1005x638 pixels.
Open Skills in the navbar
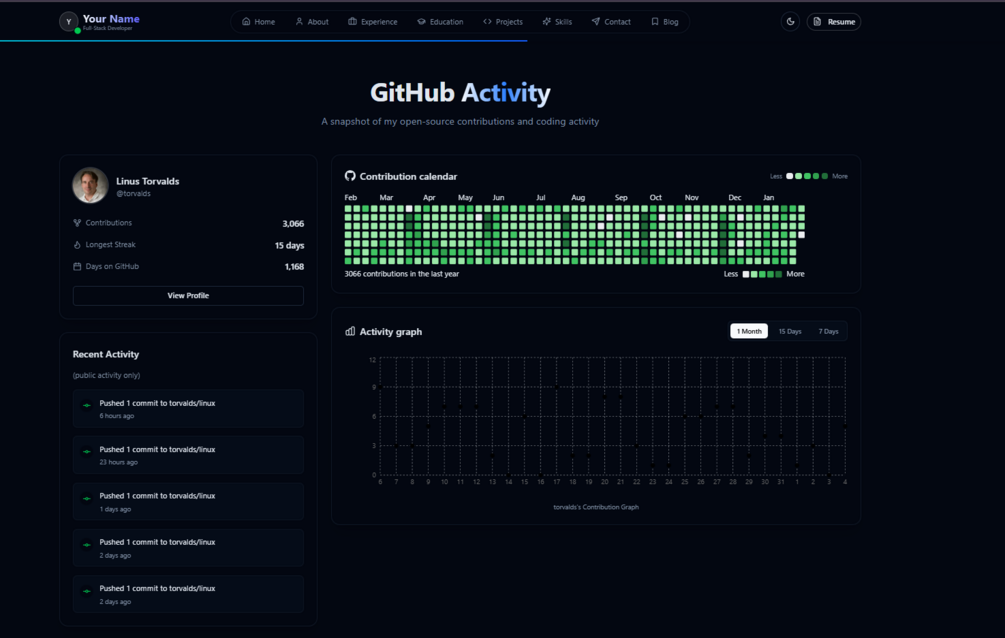[x=557, y=22]
